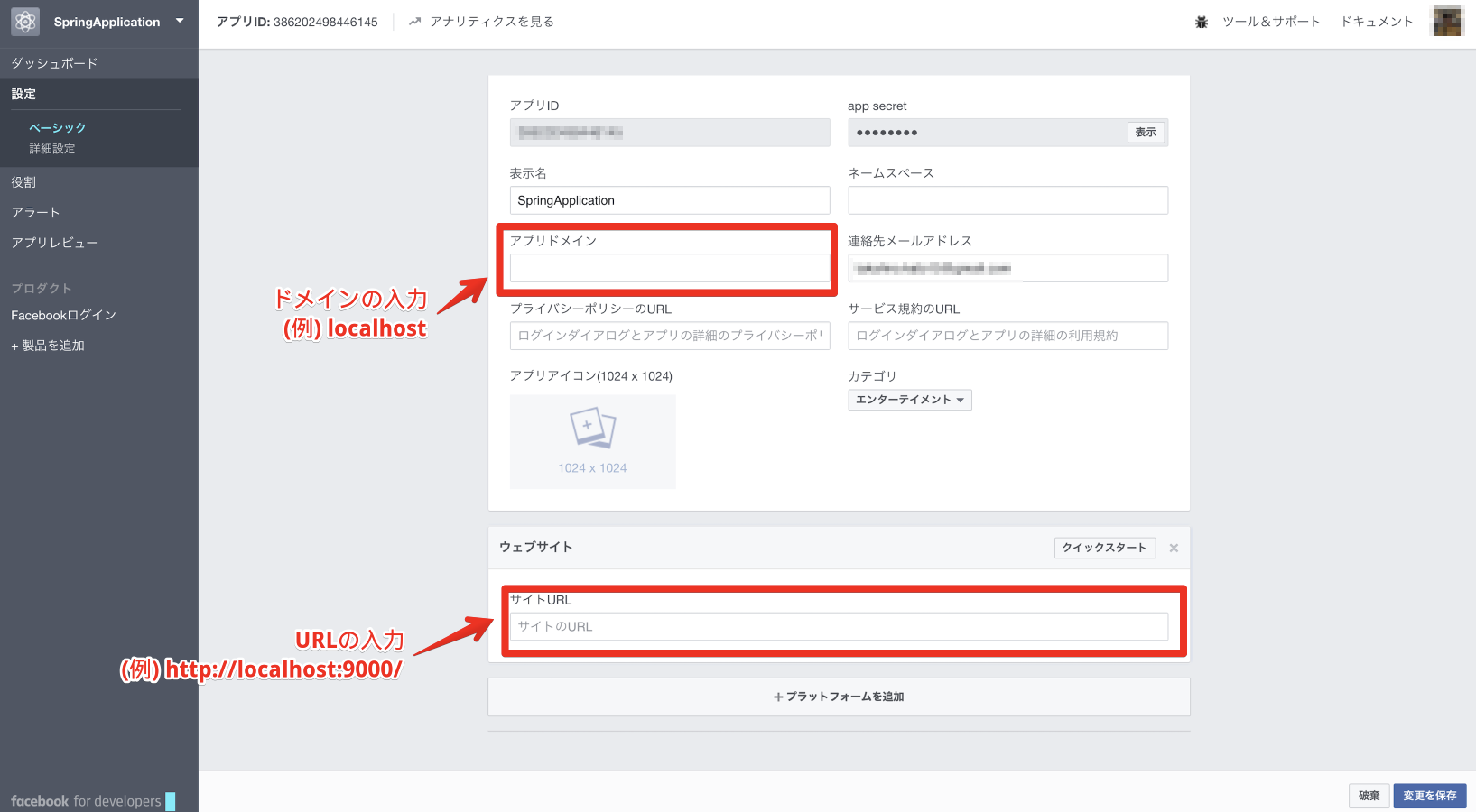Click 表示 button to reveal app secret
The height and width of the screenshot is (812, 1476).
coord(1146,133)
